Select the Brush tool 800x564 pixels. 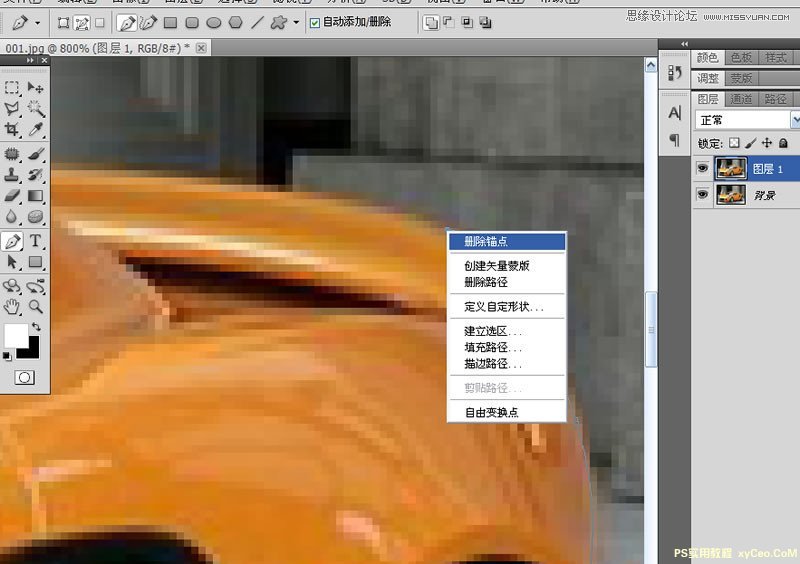click(x=35, y=154)
